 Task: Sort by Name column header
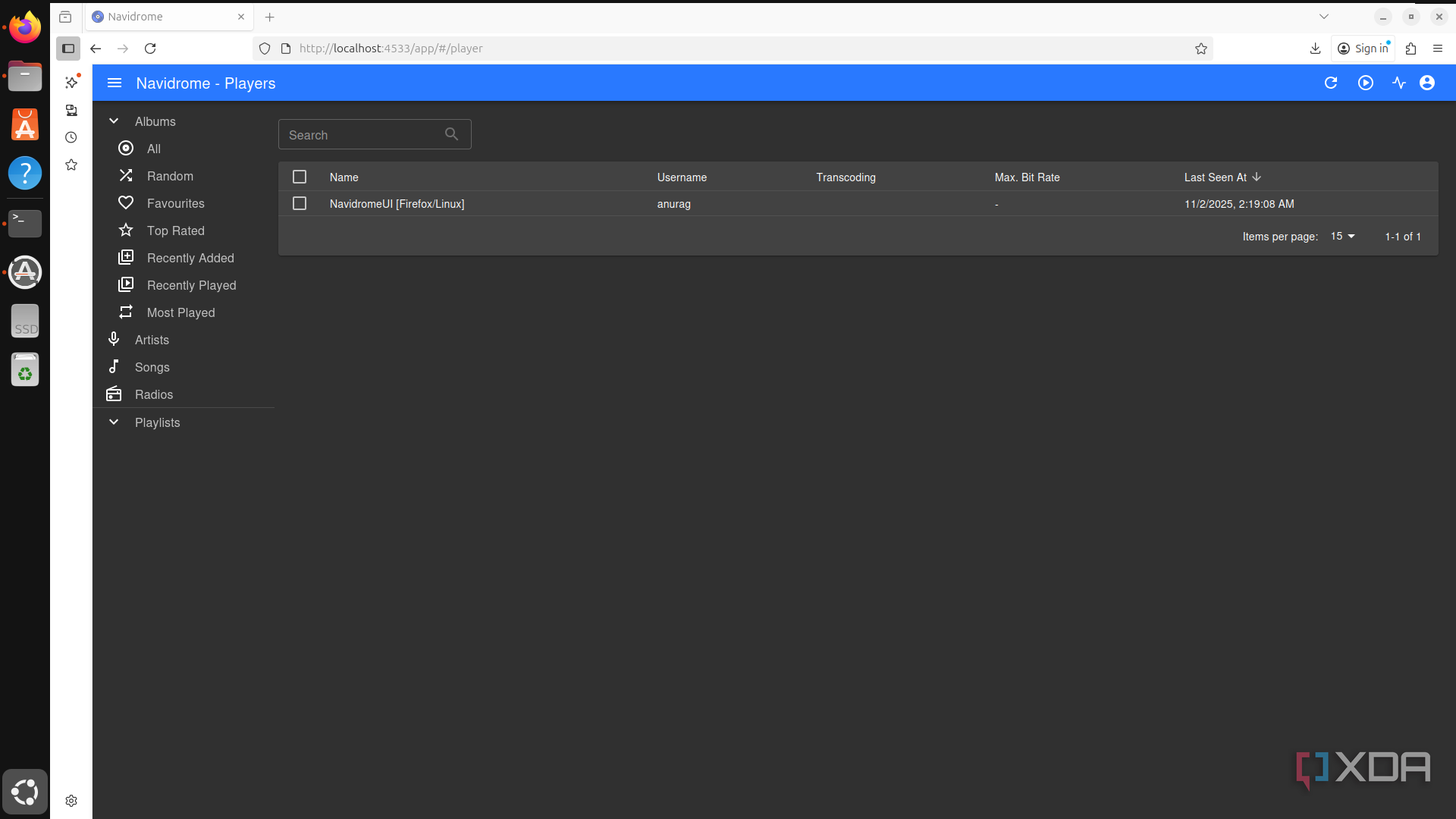[344, 177]
